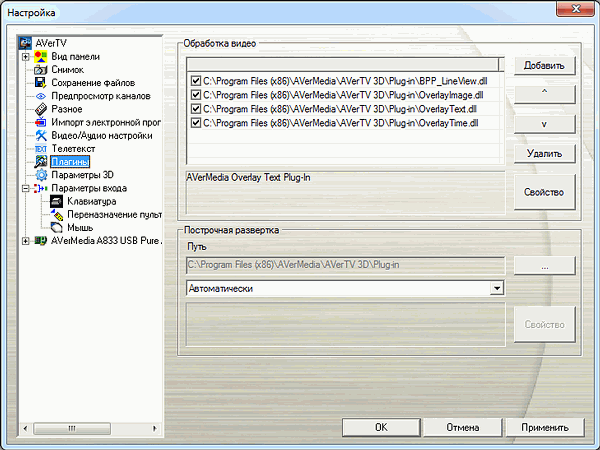Click the AVerMedia A833 USB device icon
This screenshot has height=450, width=600.
pyautogui.click(x=41, y=241)
